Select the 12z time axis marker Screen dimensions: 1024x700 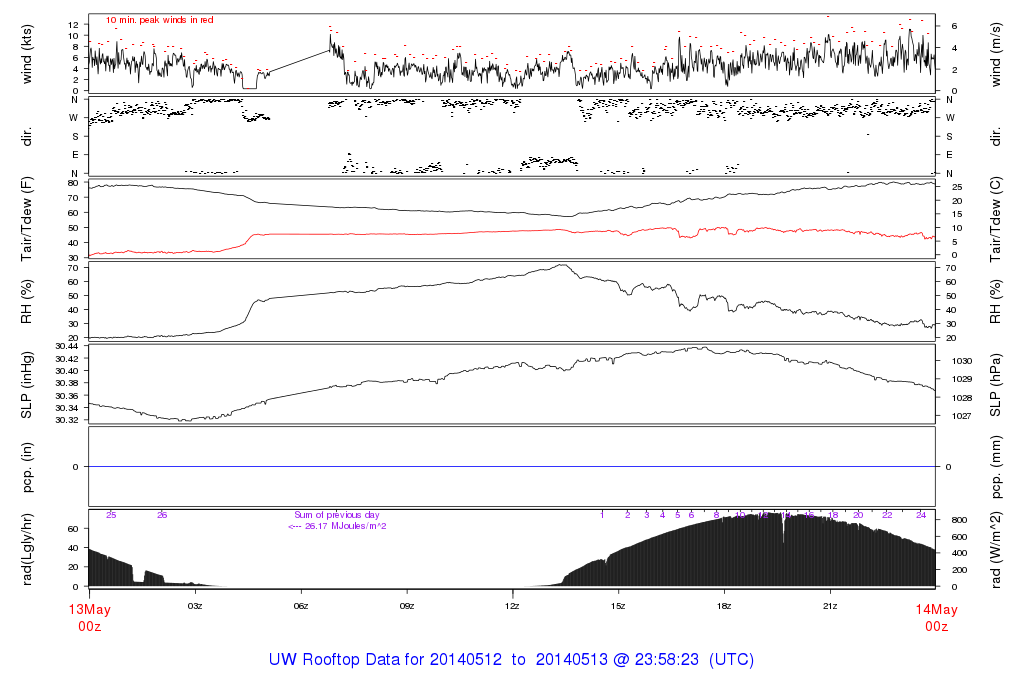(x=512, y=606)
